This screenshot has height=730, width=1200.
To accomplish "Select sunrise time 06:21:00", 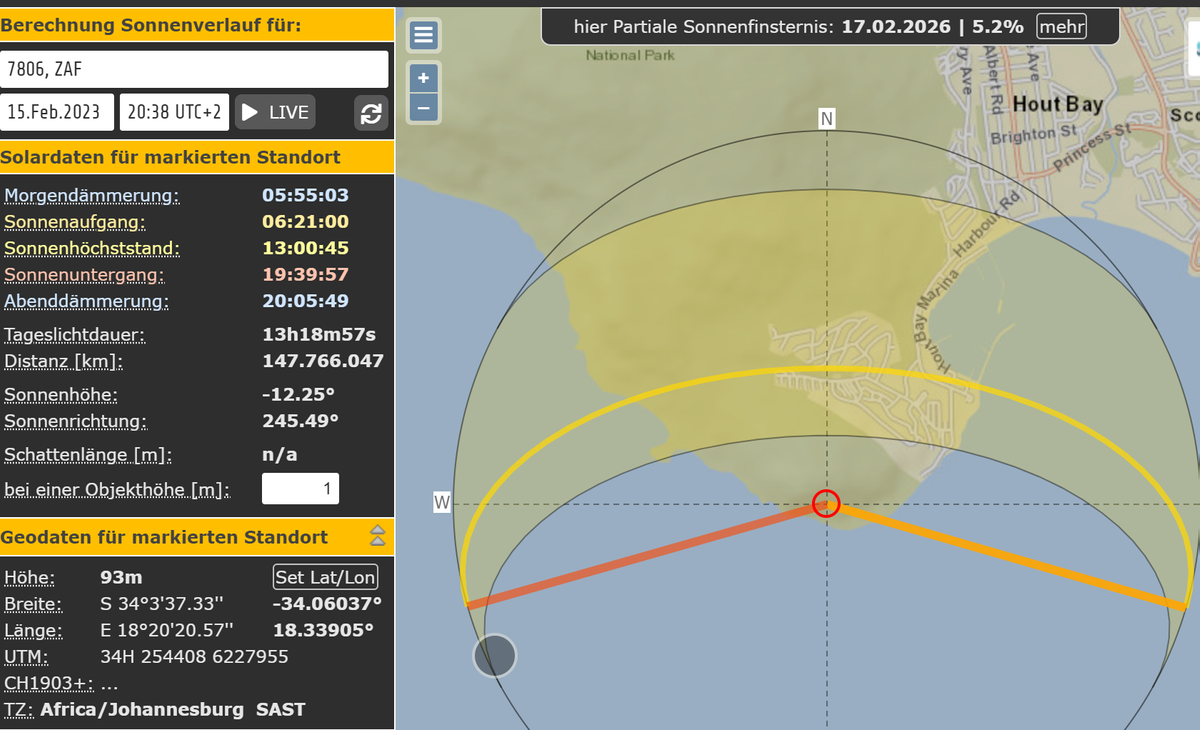I will click(x=305, y=221).
